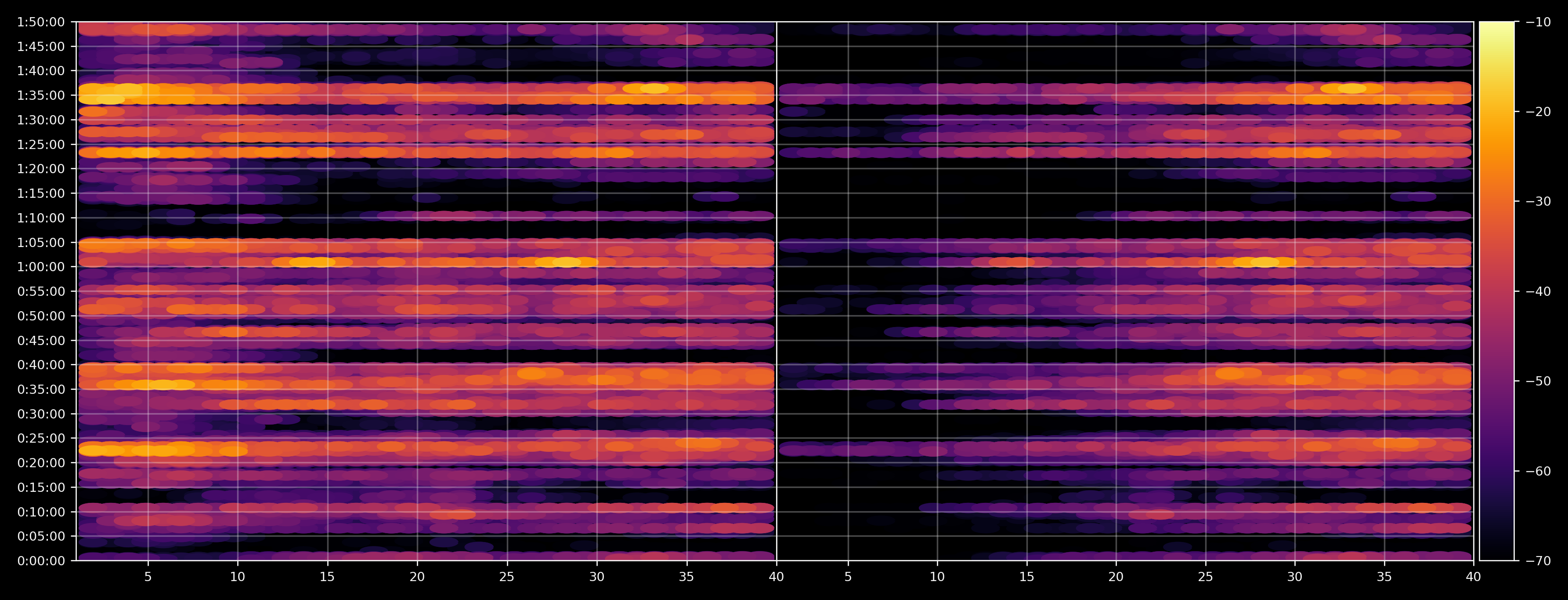Select x-axis tick 10 under the right panel
The width and height of the screenshot is (1568, 600).
click(x=937, y=577)
